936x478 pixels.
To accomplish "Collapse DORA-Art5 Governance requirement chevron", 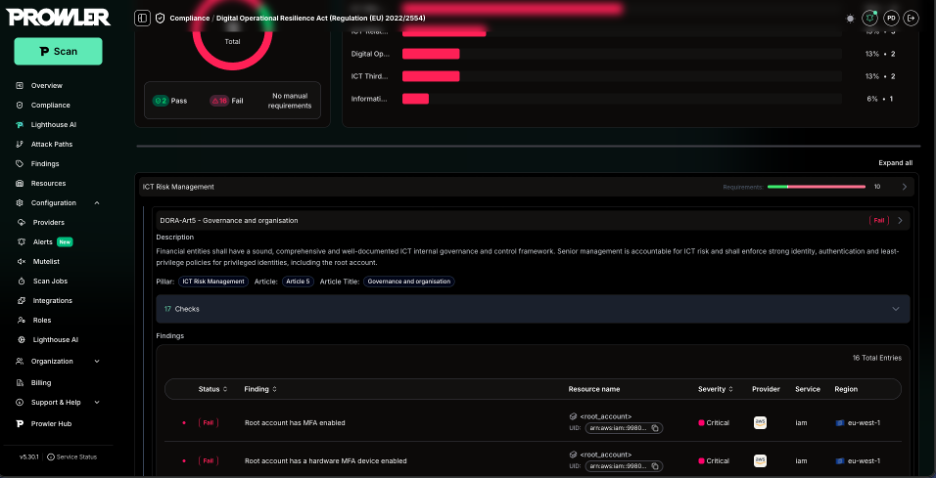I will click(900, 220).
